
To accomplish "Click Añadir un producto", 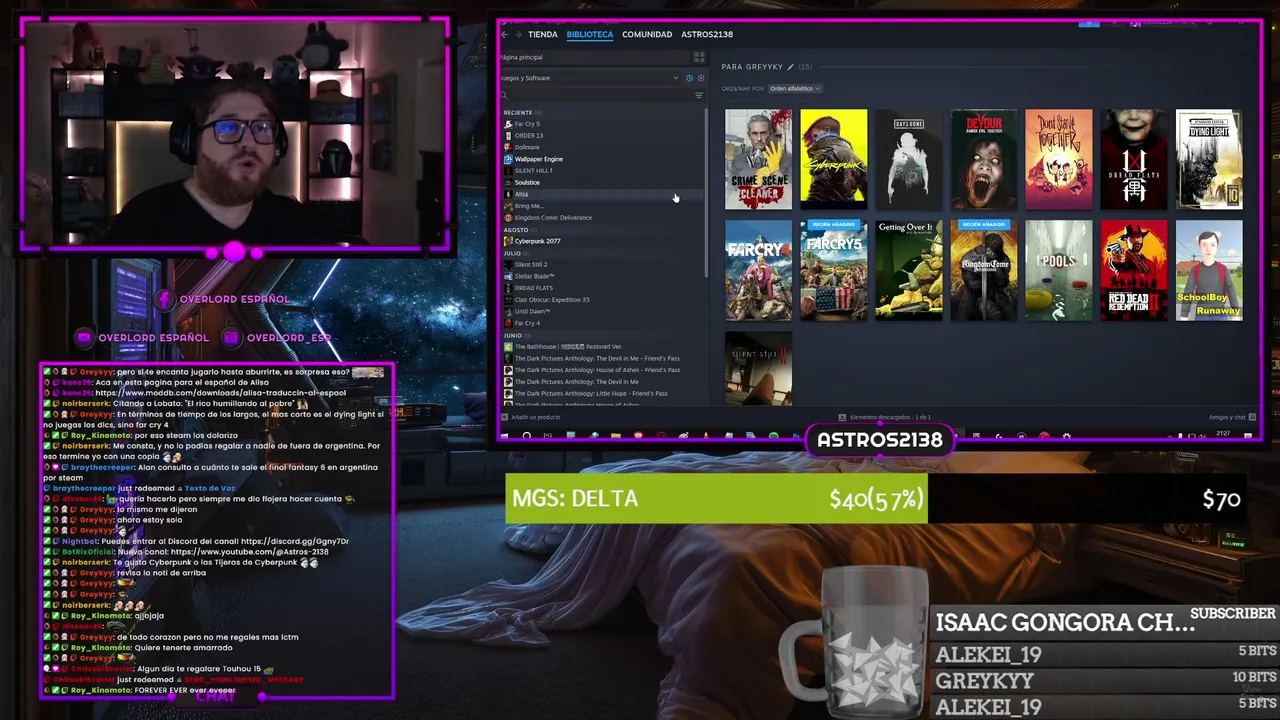I will pyautogui.click(x=531, y=417).
